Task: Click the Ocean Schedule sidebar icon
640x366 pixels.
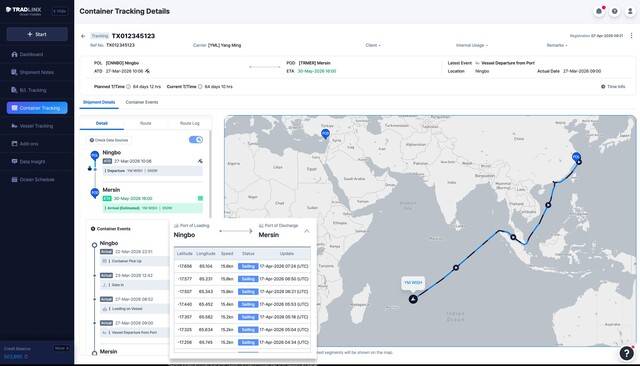Action: tap(14, 180)
